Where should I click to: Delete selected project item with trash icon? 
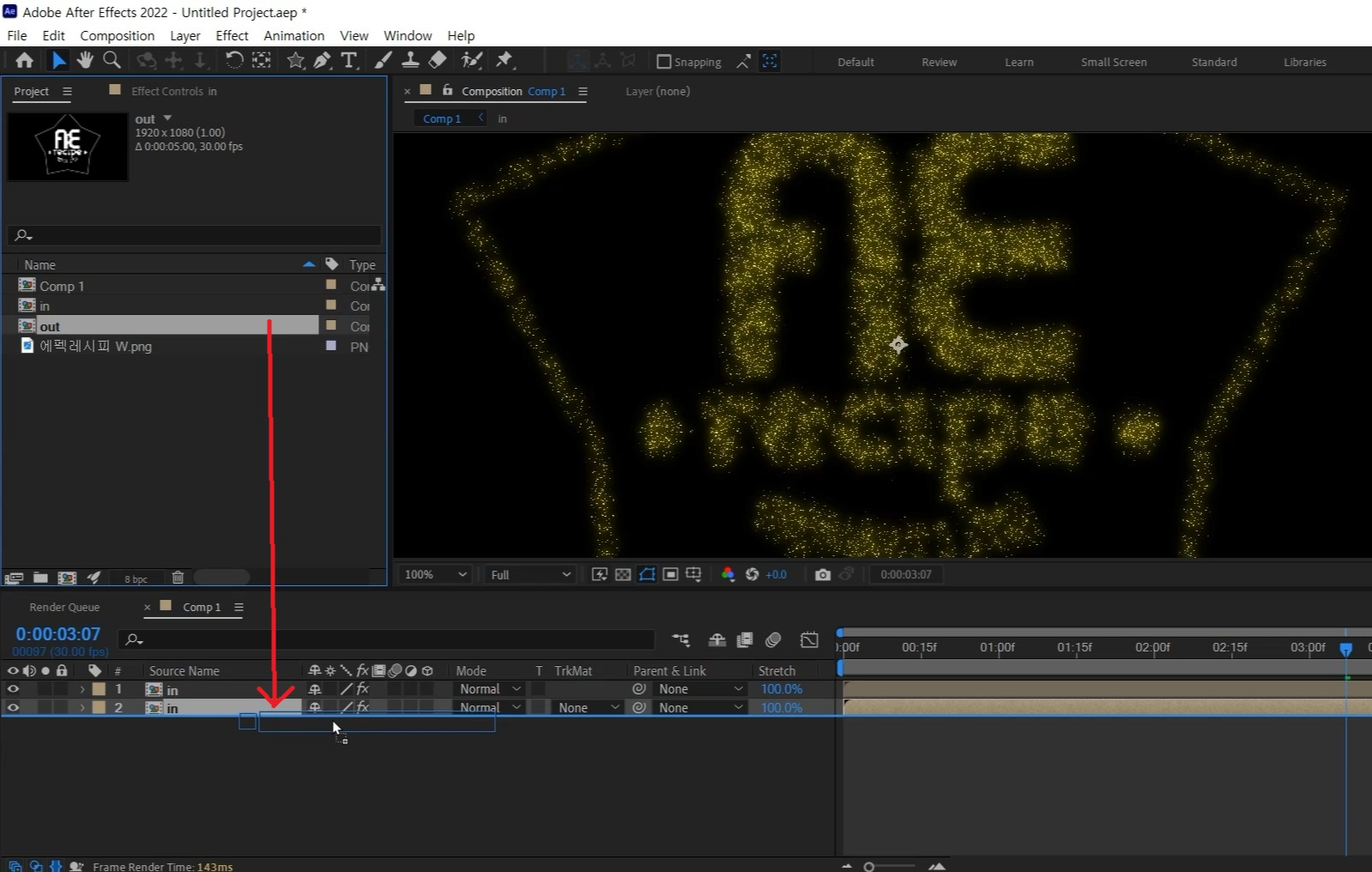[178, 578]
